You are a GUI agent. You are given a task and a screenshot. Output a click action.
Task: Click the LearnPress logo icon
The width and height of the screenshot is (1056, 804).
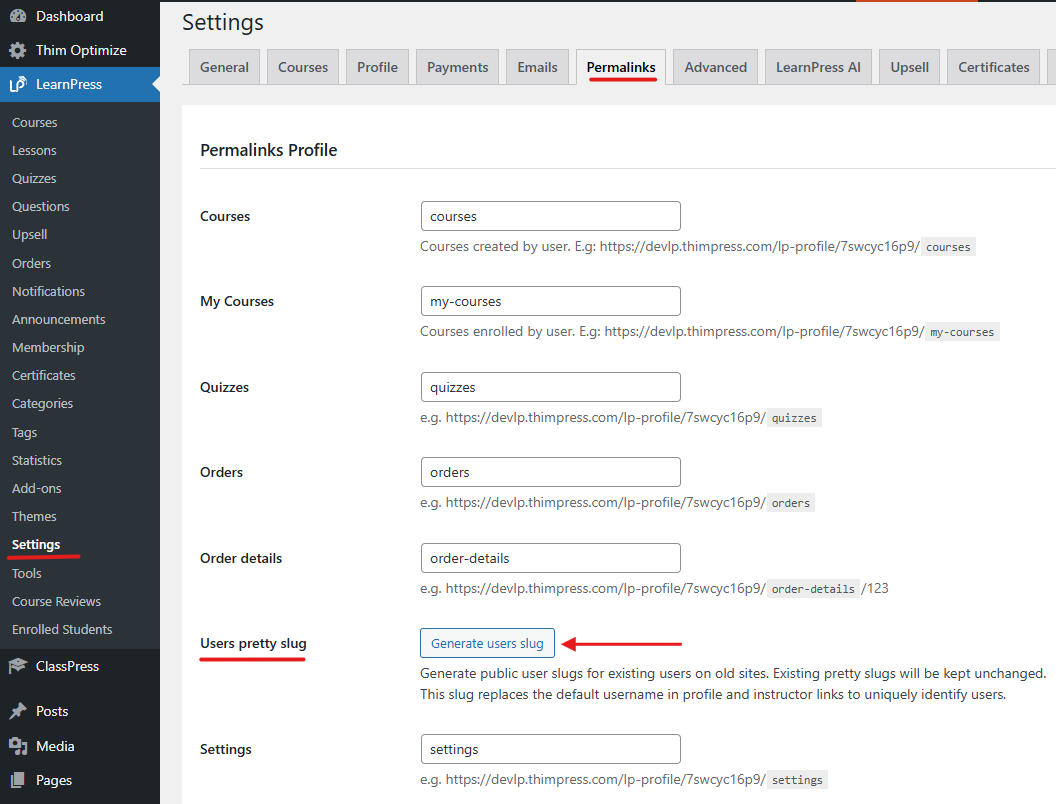point(18,85)
